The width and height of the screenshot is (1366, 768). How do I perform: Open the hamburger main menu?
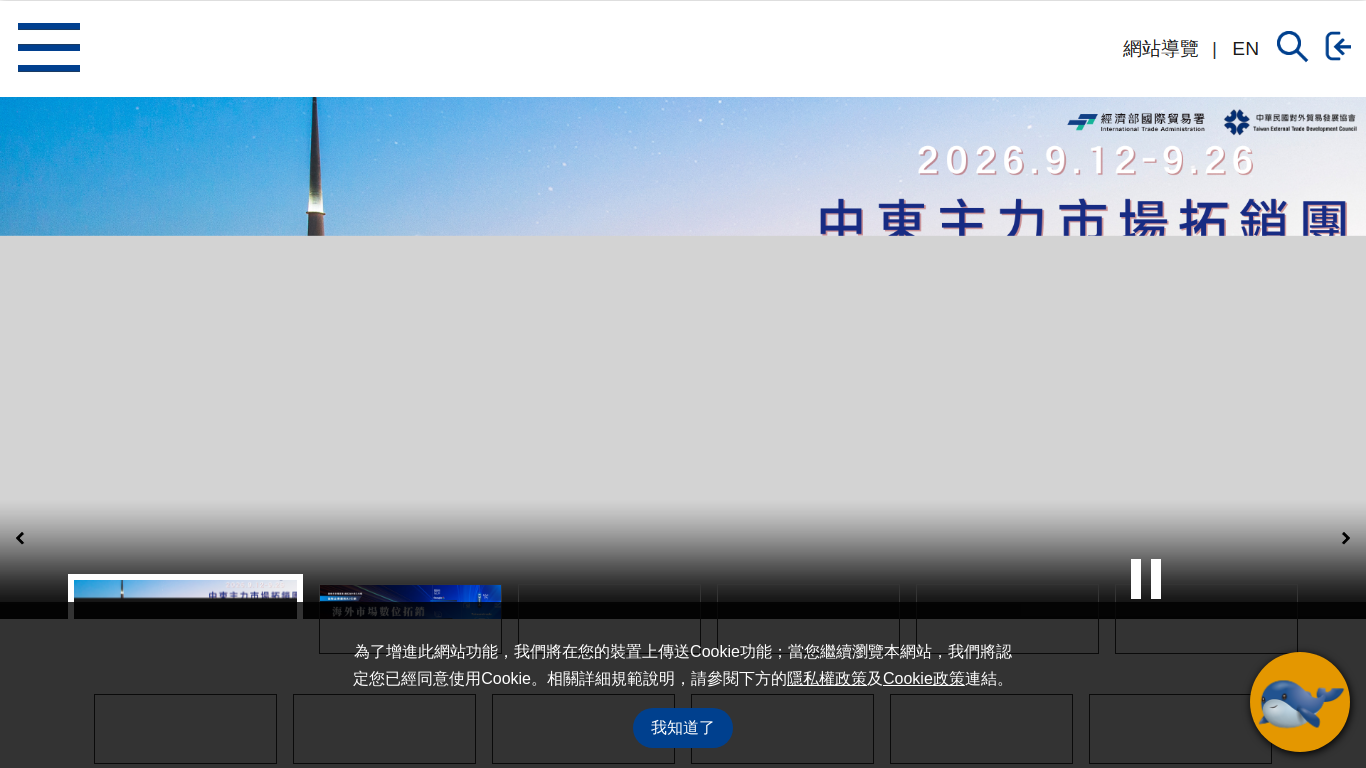[x=49, y=48]
